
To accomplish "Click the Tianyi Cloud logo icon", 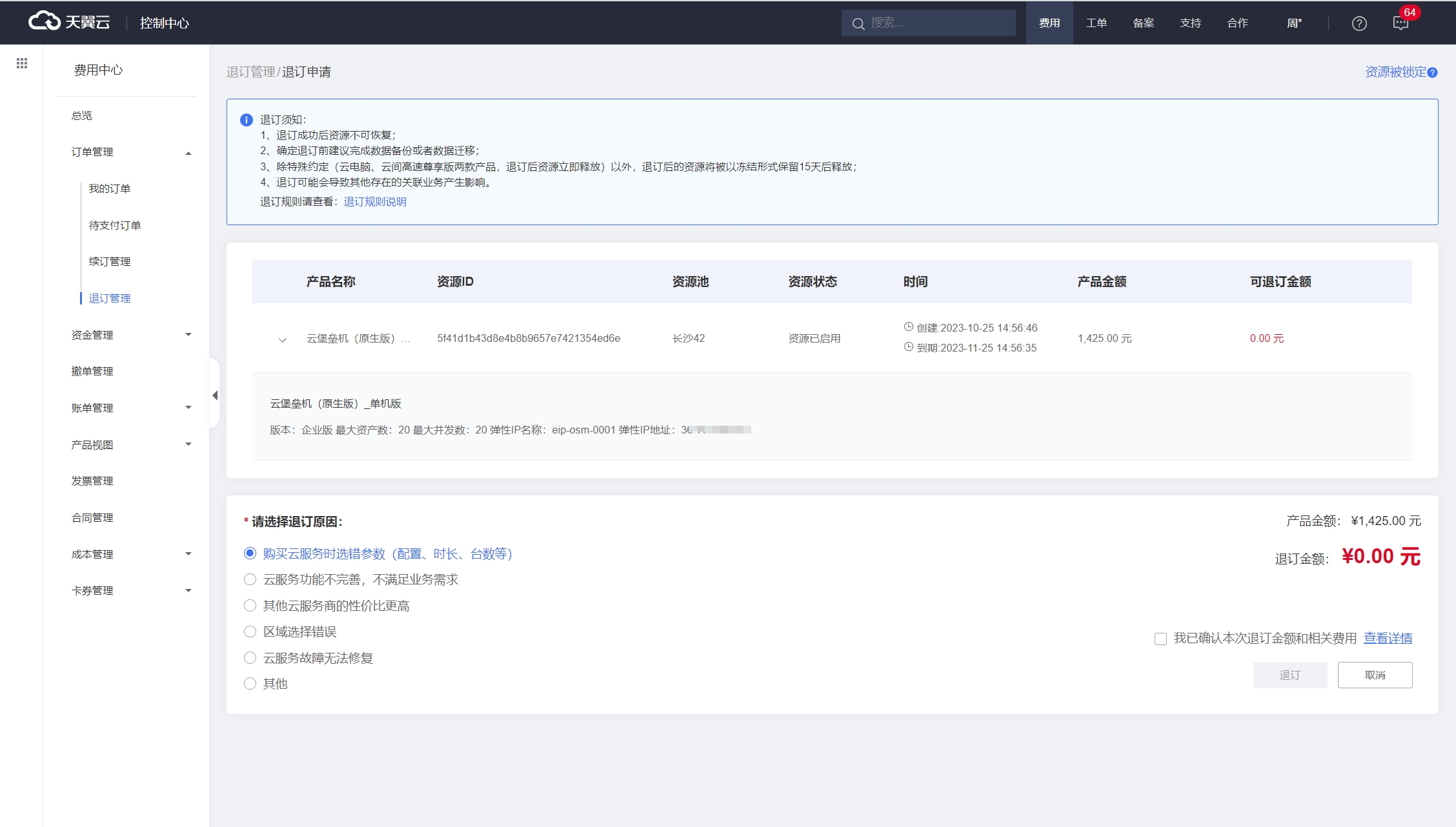I will (x=44, y=22).
